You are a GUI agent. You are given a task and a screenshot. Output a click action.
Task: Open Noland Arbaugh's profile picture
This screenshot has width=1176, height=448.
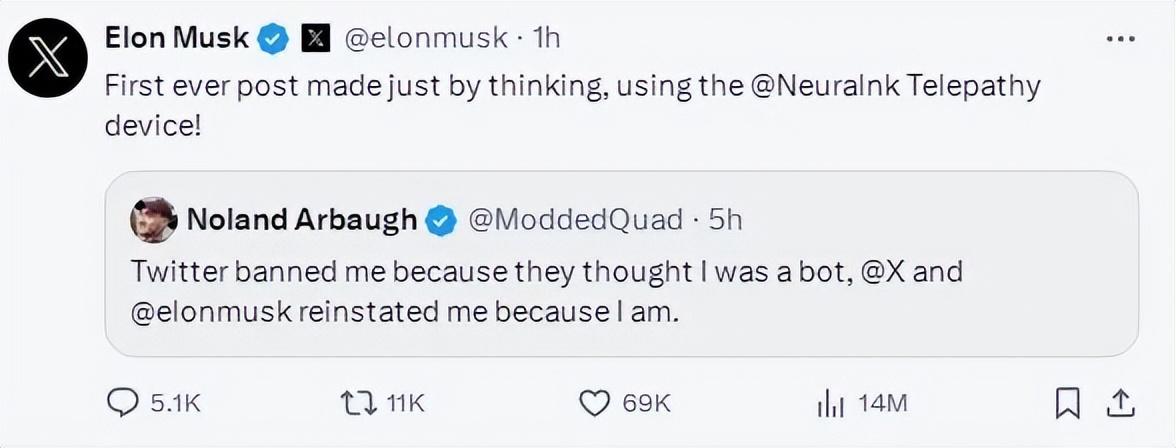[153, 220]
